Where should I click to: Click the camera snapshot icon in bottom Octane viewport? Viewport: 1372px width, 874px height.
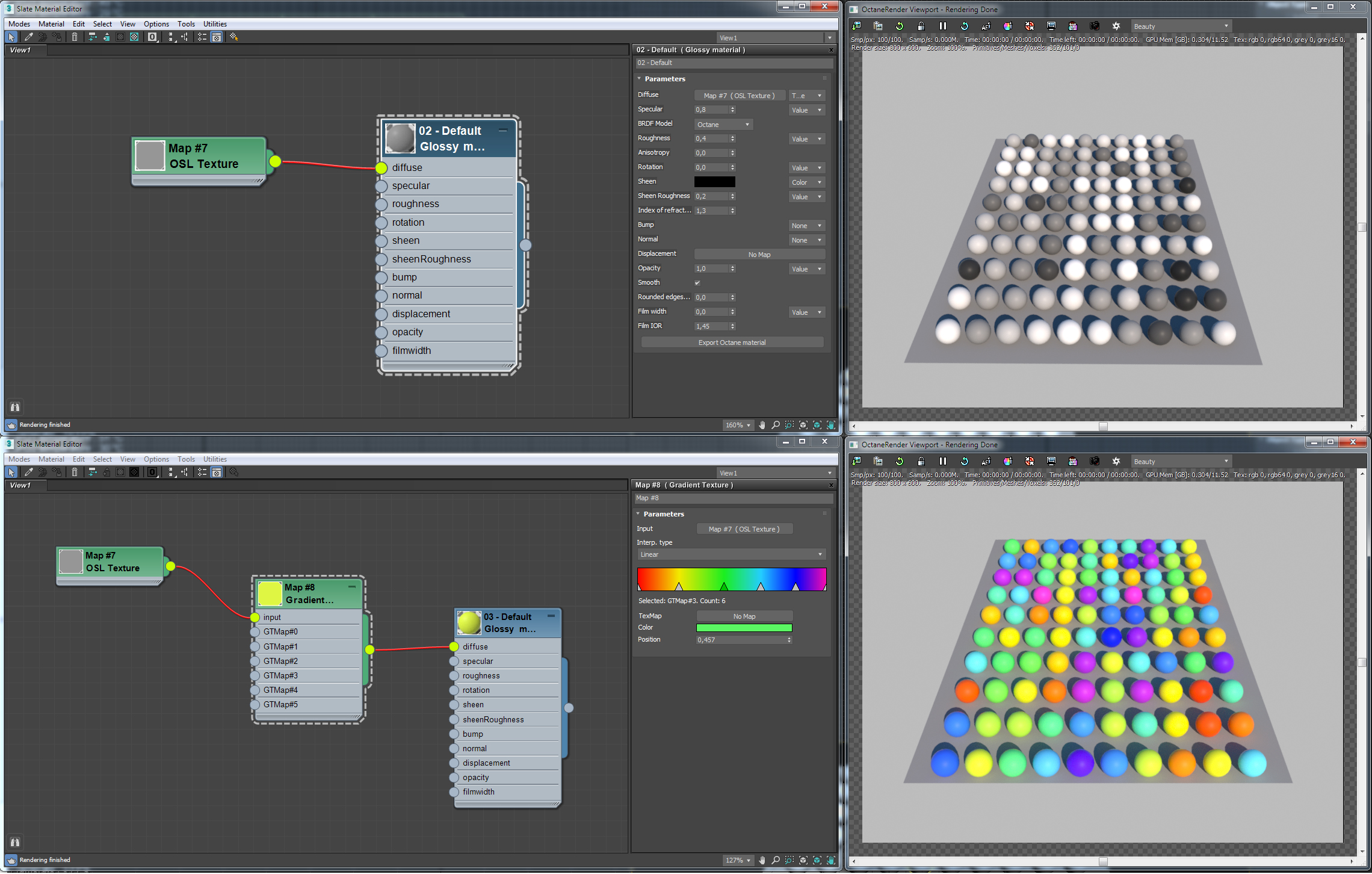coord(1095,462)
